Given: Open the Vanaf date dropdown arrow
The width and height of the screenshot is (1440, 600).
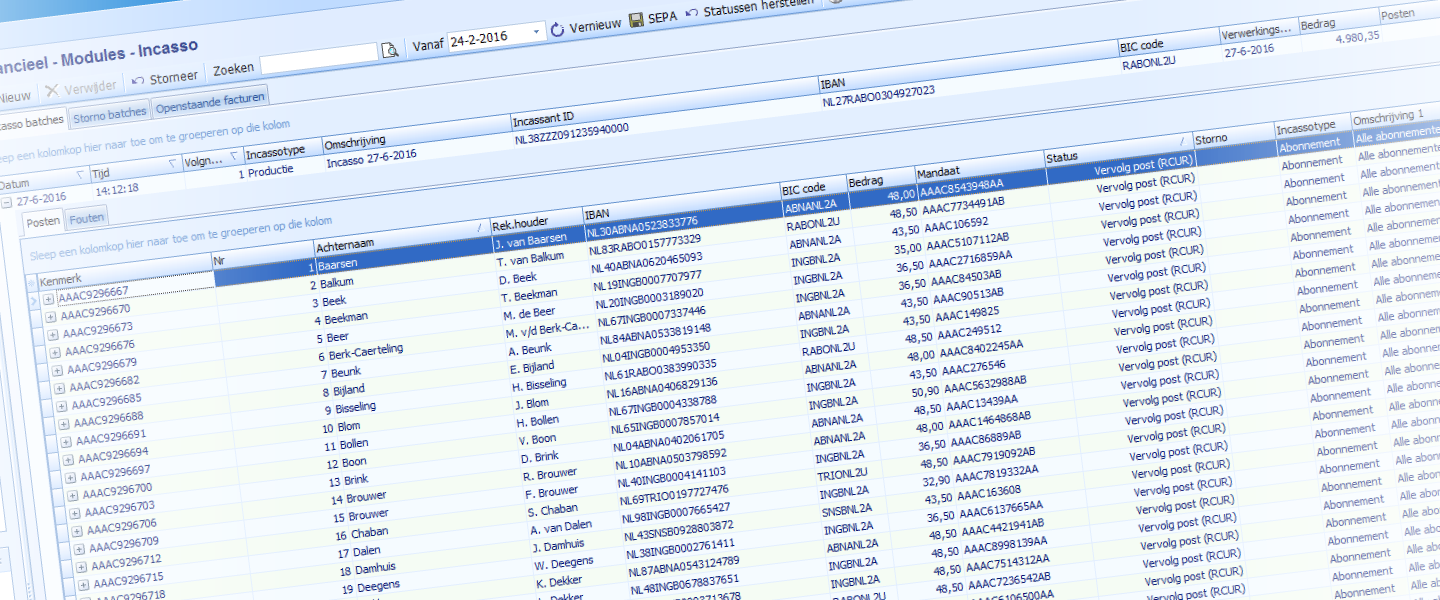Looking at the screenshot, I should (537, 32).
